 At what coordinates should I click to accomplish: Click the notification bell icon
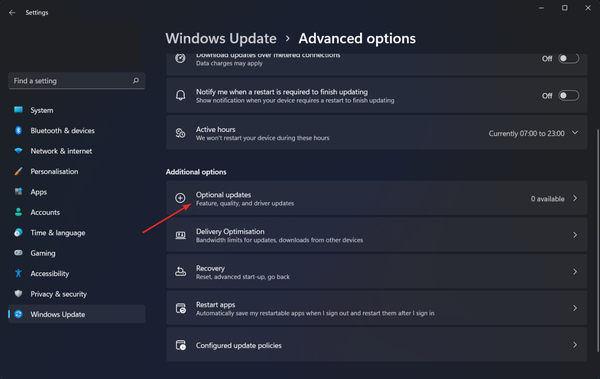(x=180, y=95)
